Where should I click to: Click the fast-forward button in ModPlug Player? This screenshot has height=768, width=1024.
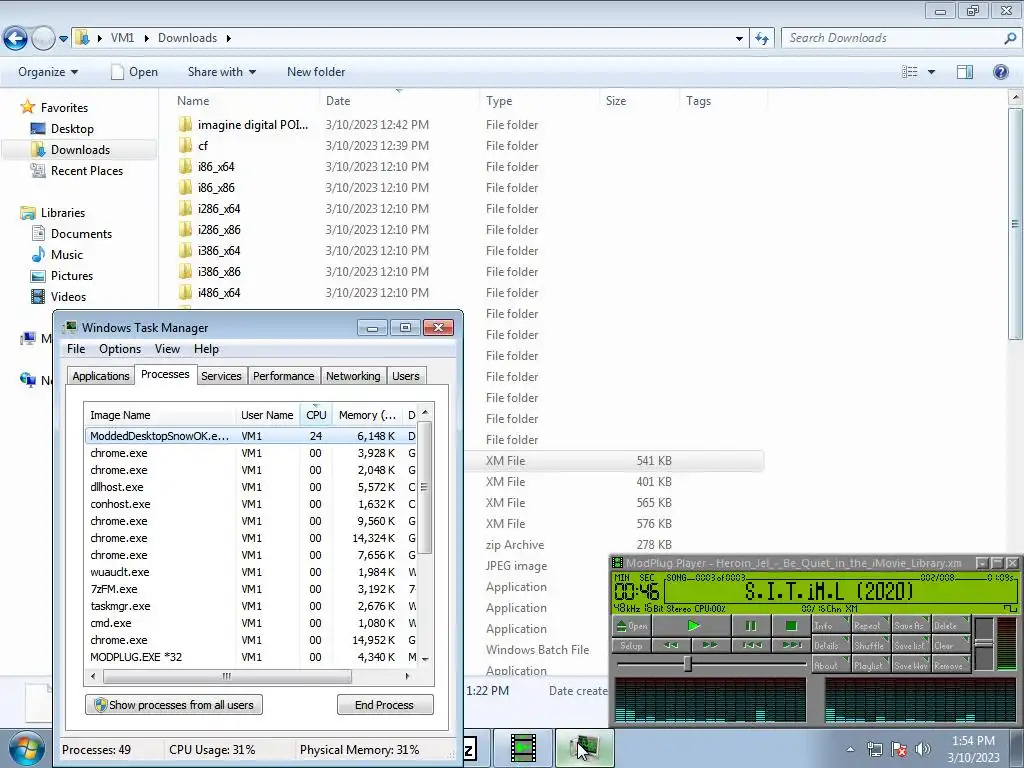(x=711, y=645)
